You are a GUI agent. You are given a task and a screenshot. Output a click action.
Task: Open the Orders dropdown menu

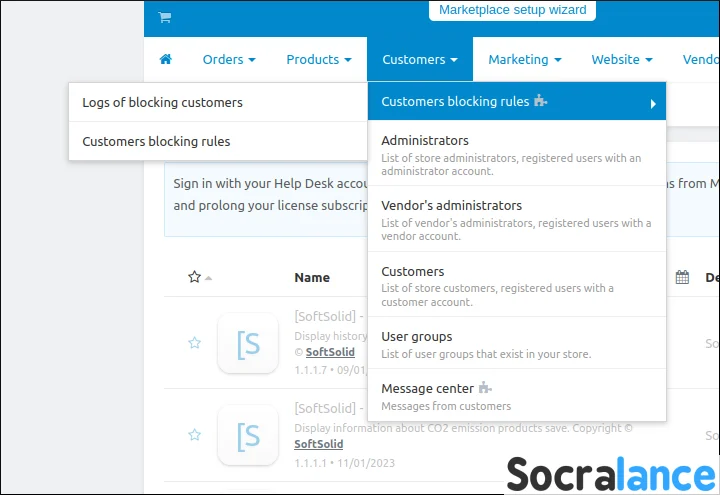click(229, 60)
